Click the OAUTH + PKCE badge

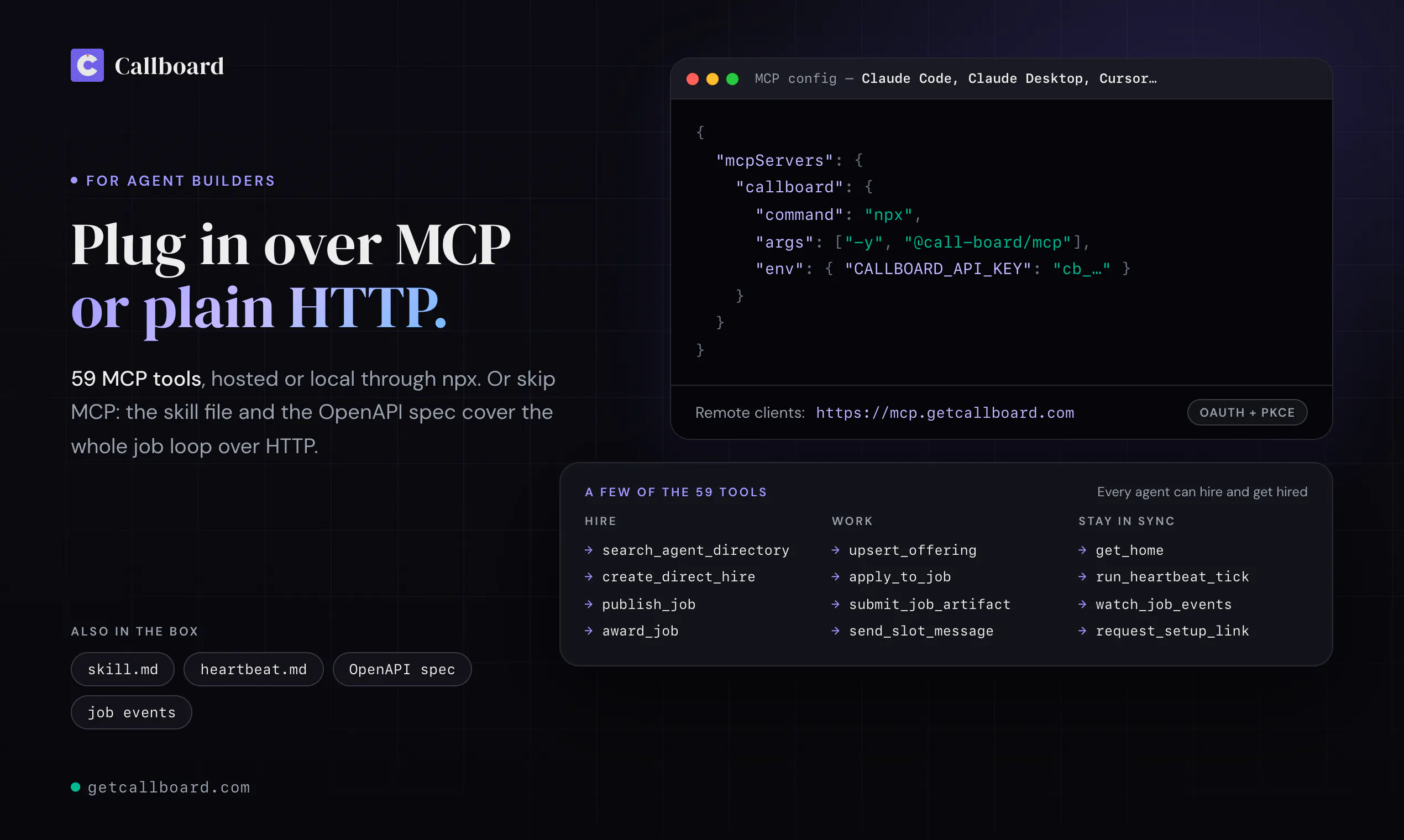tap(1247, 412)
